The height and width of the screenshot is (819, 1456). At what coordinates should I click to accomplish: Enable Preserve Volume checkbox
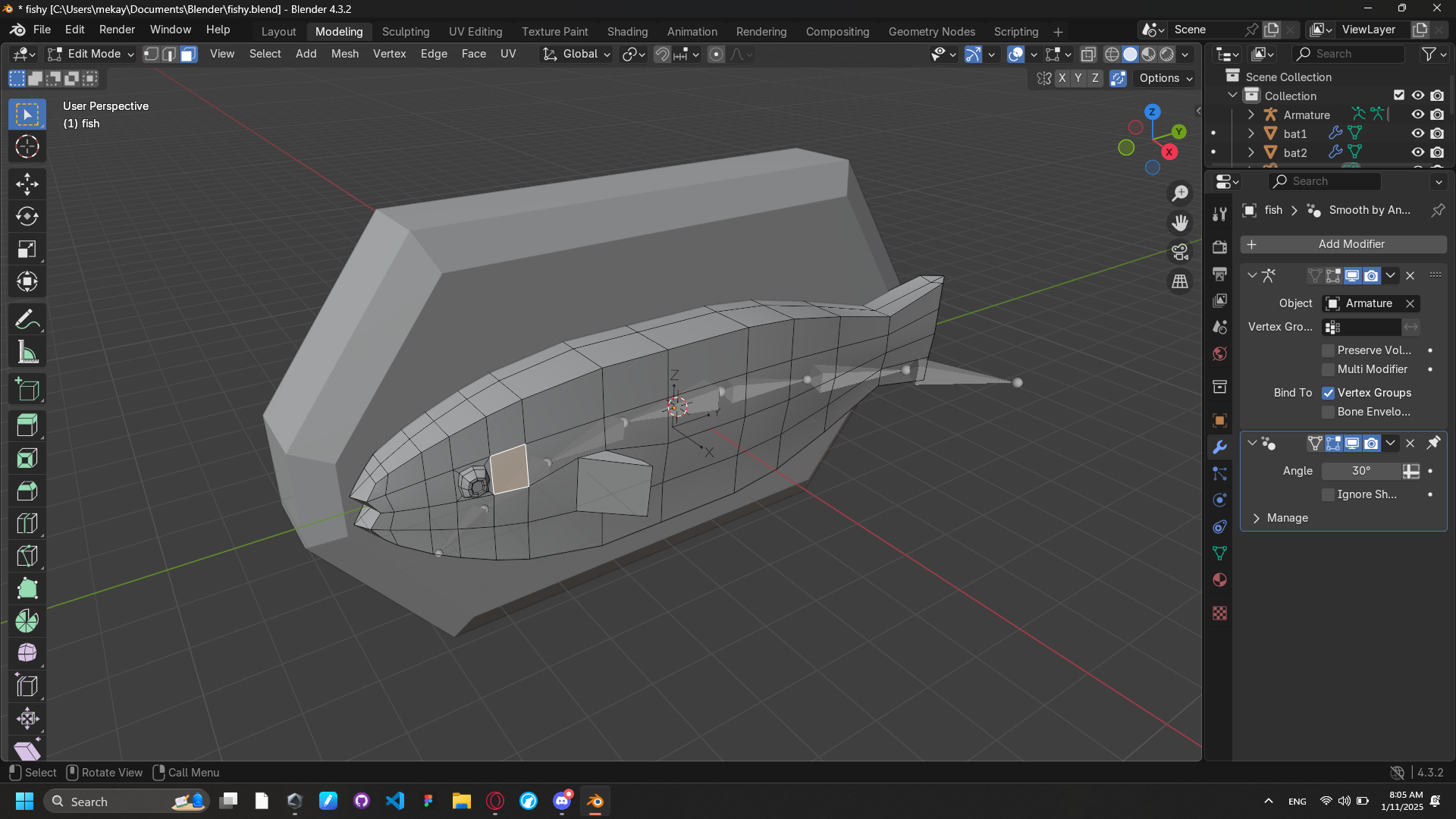tap(1328, 350)
